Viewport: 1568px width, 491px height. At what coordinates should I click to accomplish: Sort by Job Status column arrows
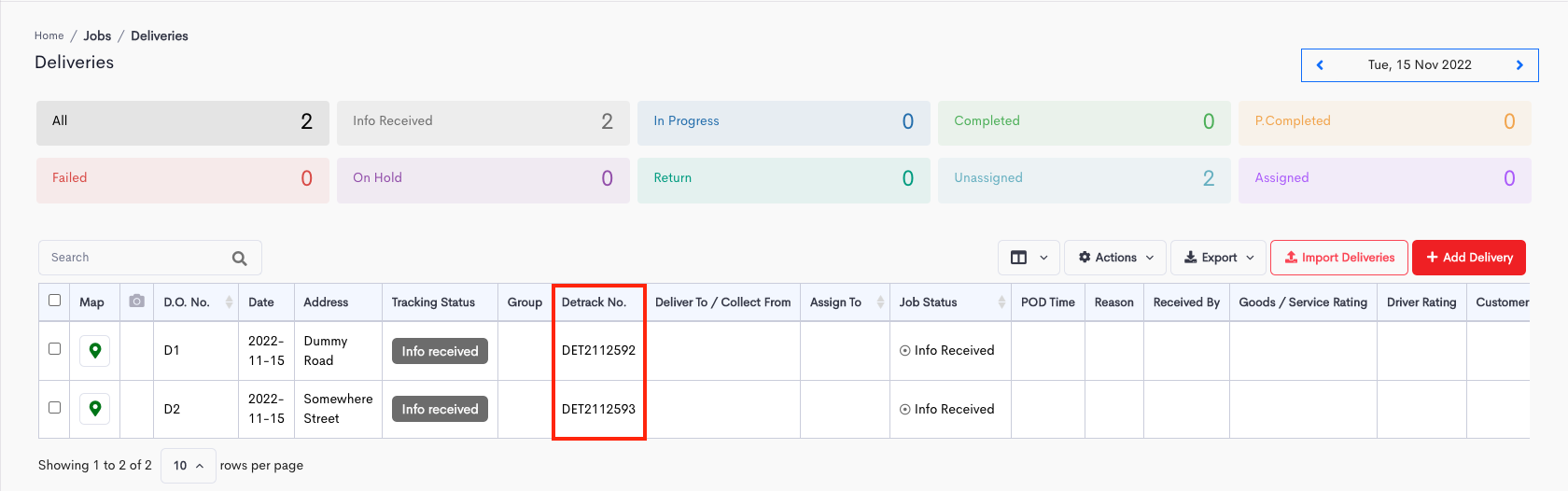tap(1001, 302)
